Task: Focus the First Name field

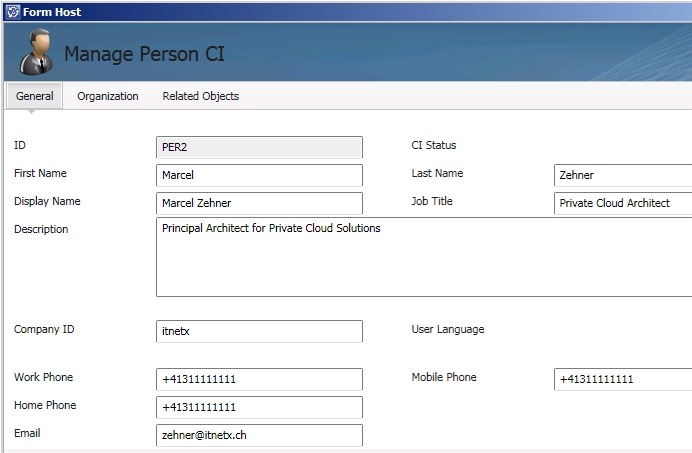Action: (259, 175)
